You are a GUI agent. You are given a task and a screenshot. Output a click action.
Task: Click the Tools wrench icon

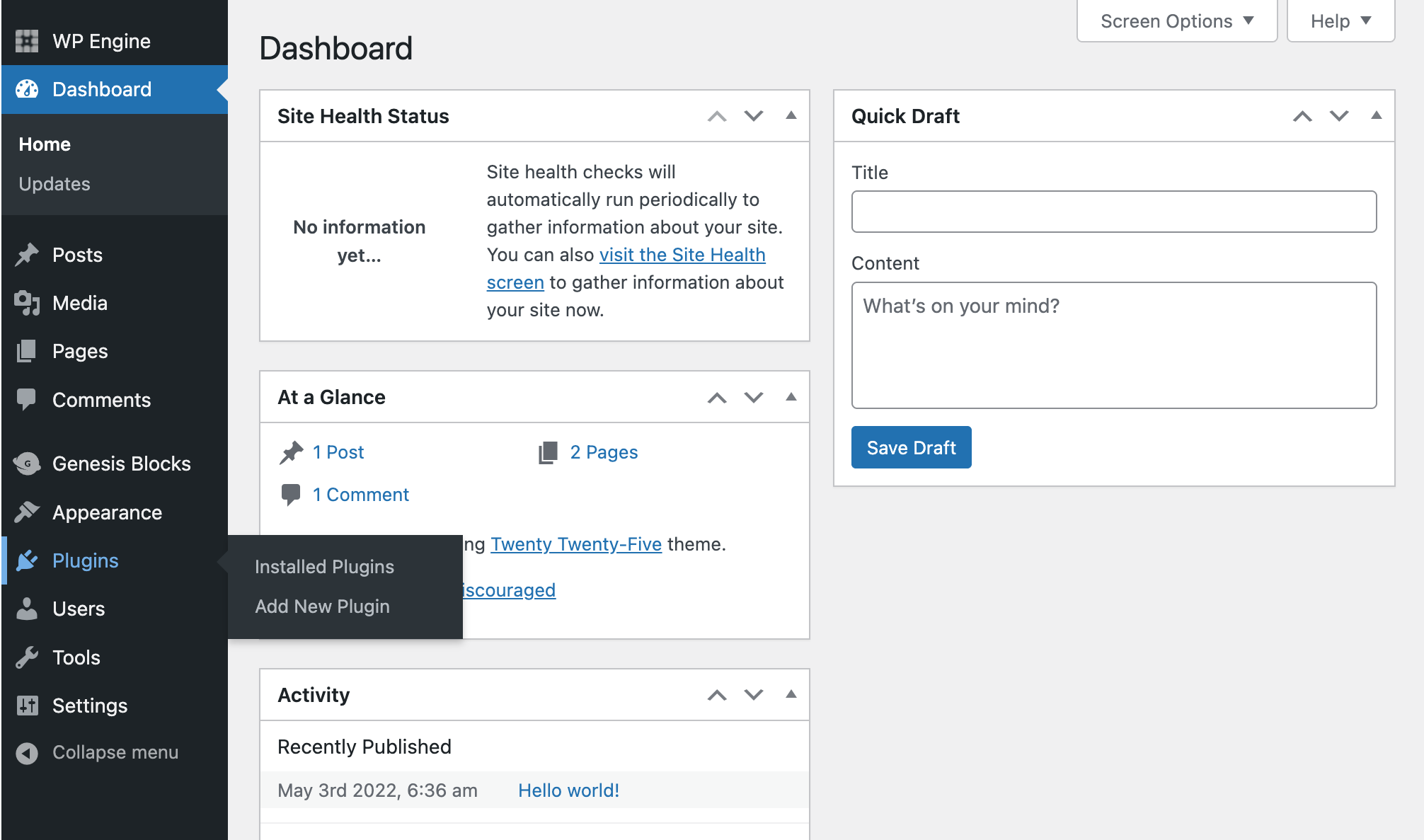coord(27,657)
